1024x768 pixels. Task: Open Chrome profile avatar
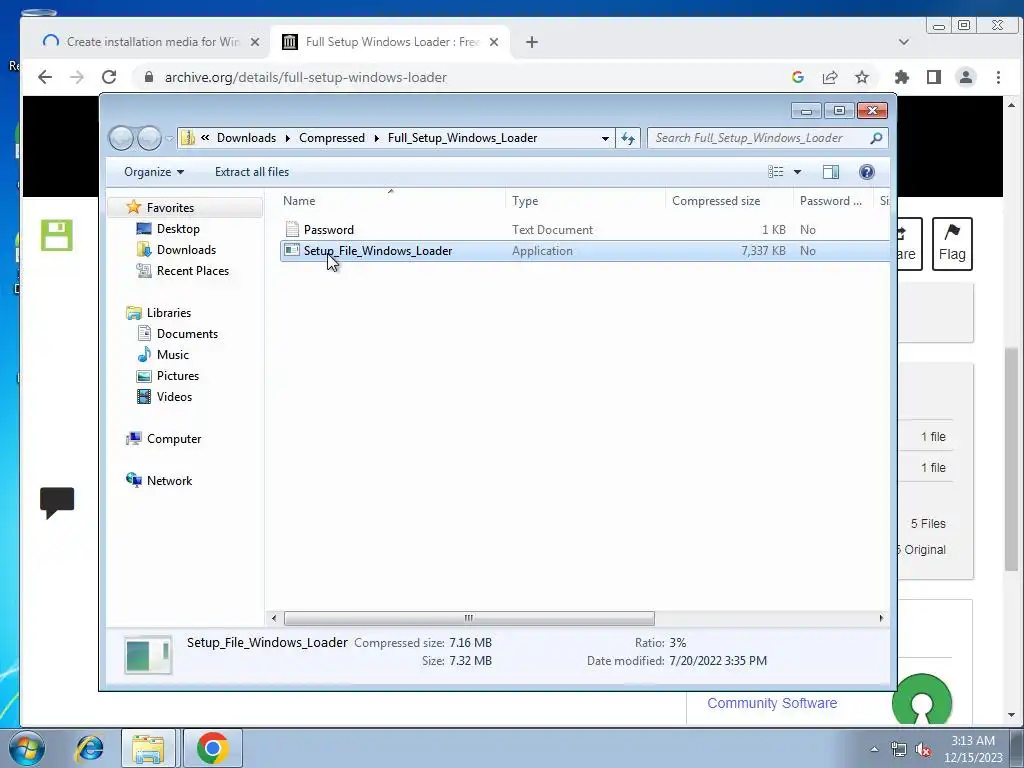coord(966,77)
